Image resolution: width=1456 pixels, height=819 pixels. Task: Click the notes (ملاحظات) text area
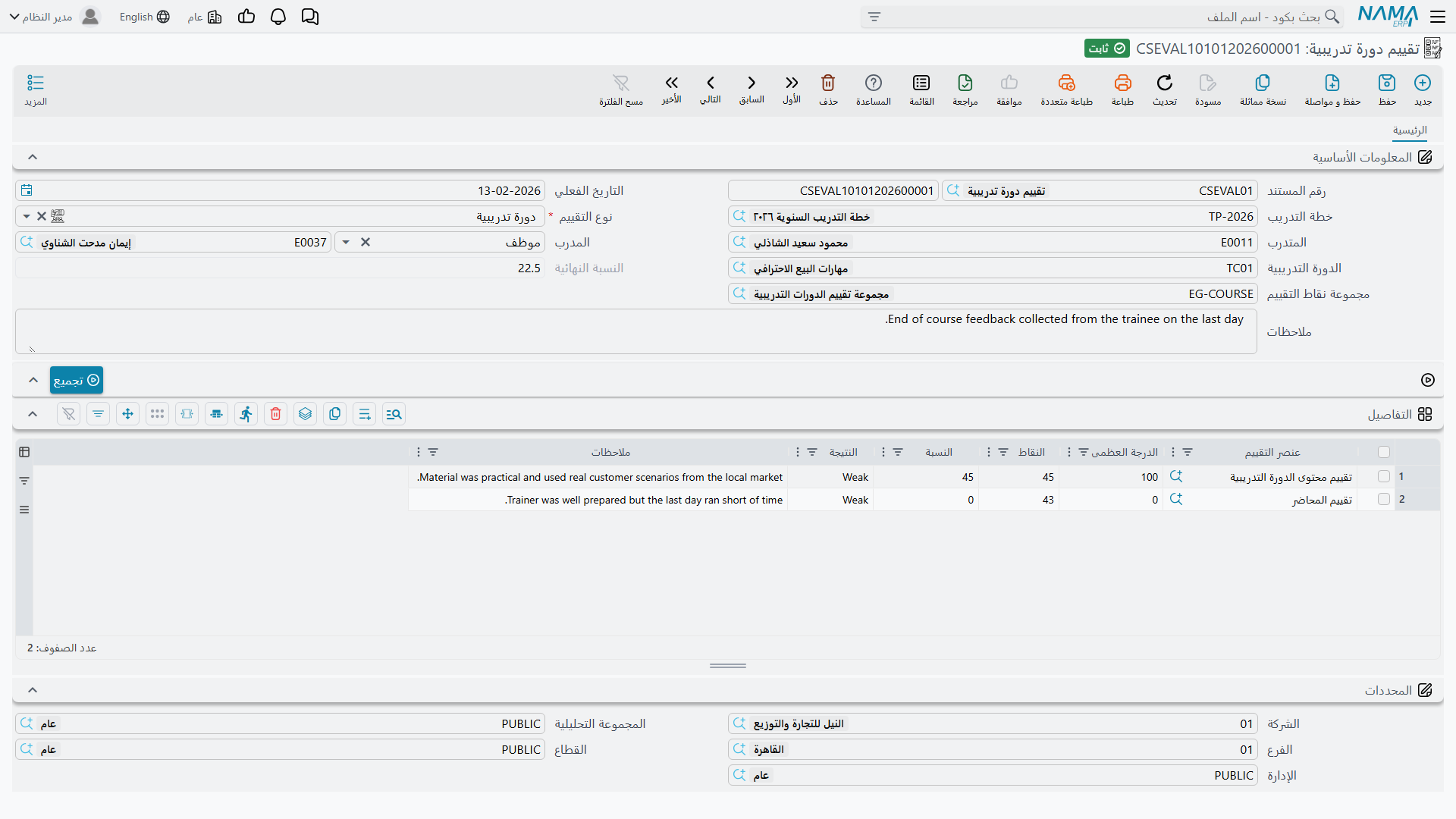click(635, 331)
